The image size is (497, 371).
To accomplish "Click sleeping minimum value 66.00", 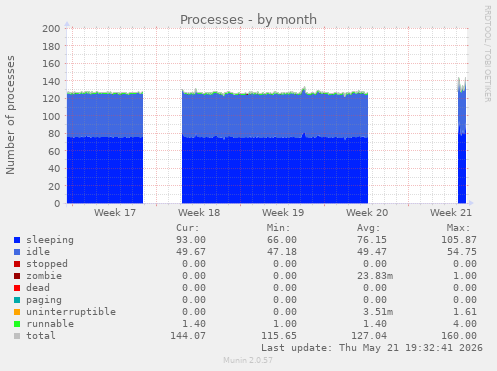I will point(282,240).
